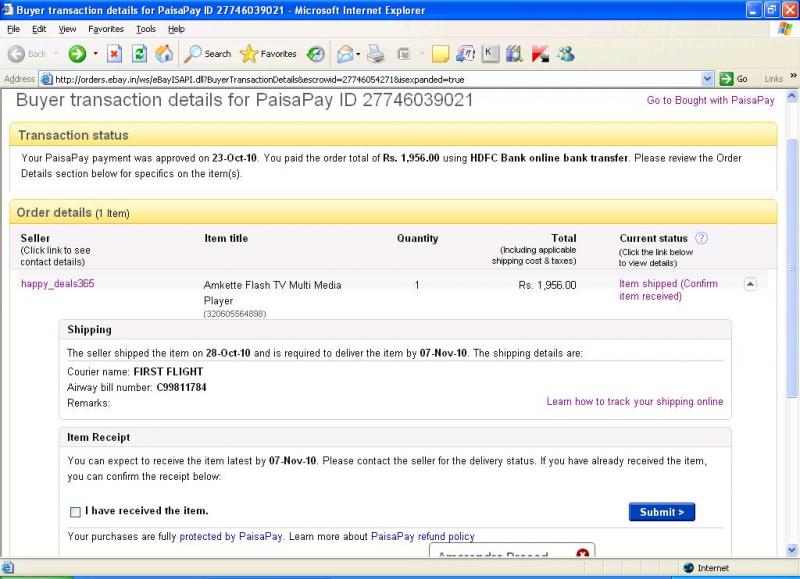The width and height of the screenshot is (800, 579).
Task: Follow 'Go to Bought with PaisaPay' link
Action: point(710,100)
